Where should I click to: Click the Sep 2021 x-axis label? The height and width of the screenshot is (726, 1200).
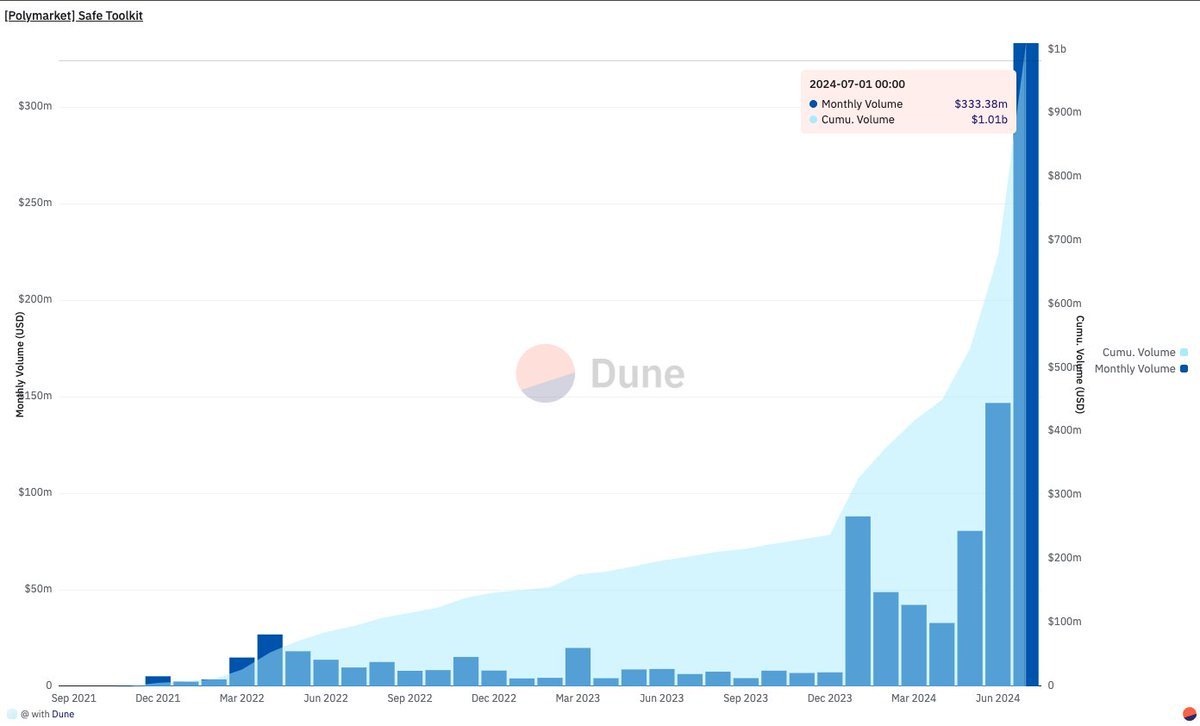pos(74,699)
